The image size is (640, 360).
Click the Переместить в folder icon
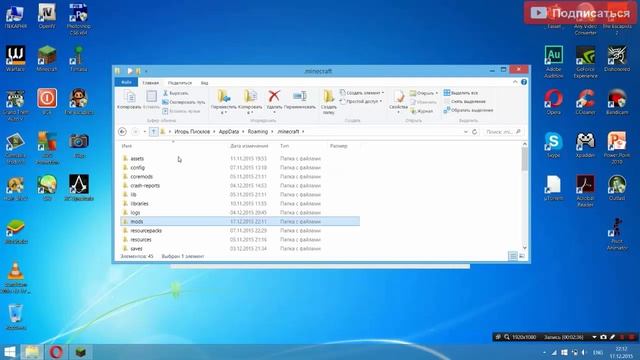(223, 96)
